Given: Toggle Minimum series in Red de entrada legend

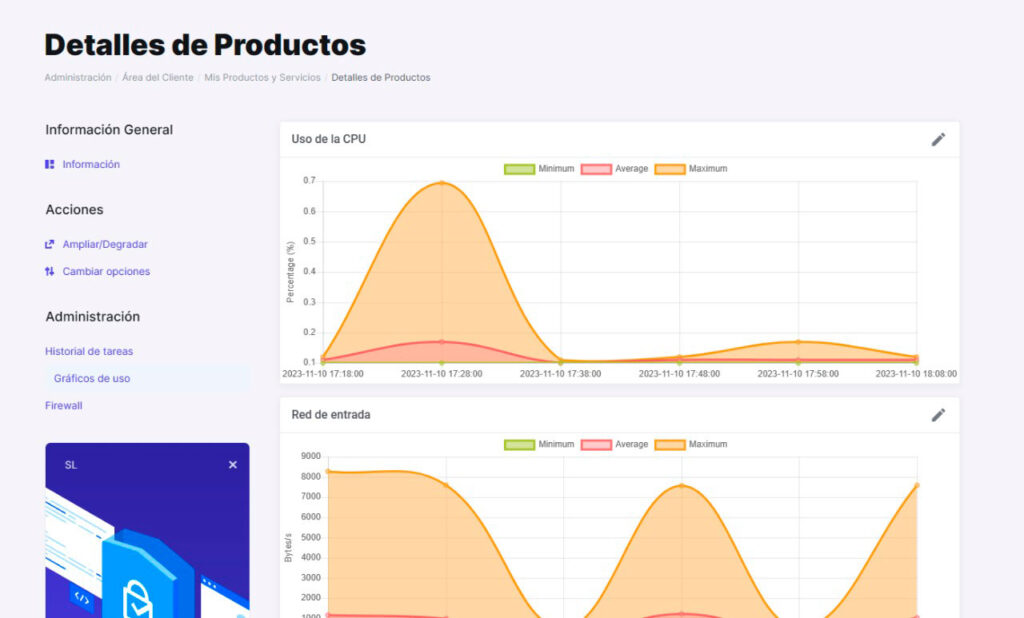Looking at the screenshot, I should [539, 444].
